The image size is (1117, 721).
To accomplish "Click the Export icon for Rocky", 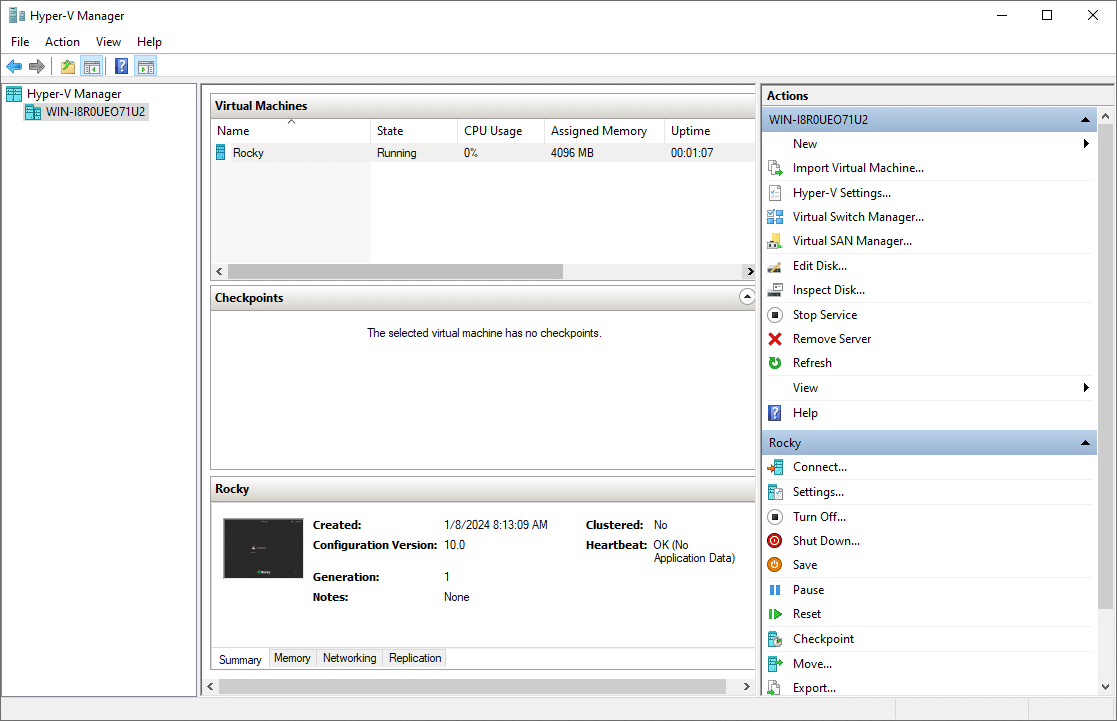I will [x=775, y=688].
